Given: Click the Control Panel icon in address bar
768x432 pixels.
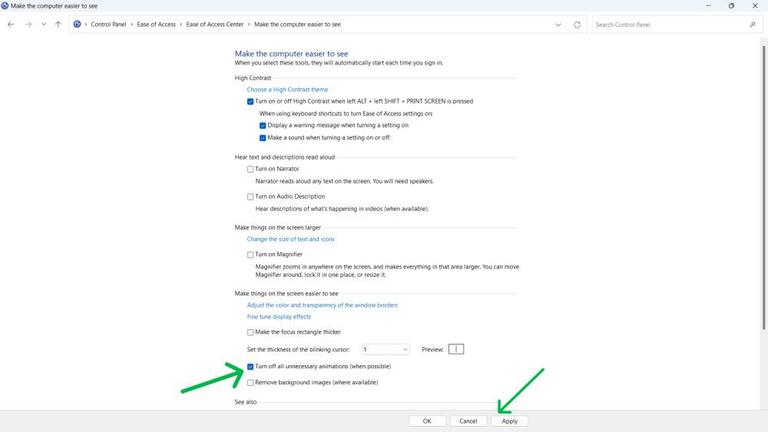Looking at the screenshot, I should 77,24.
